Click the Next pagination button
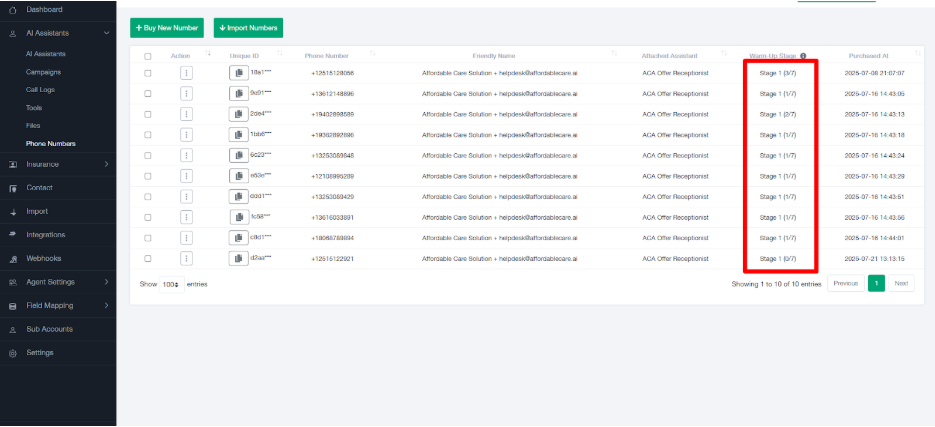935x427 pixels. [901, 284]
